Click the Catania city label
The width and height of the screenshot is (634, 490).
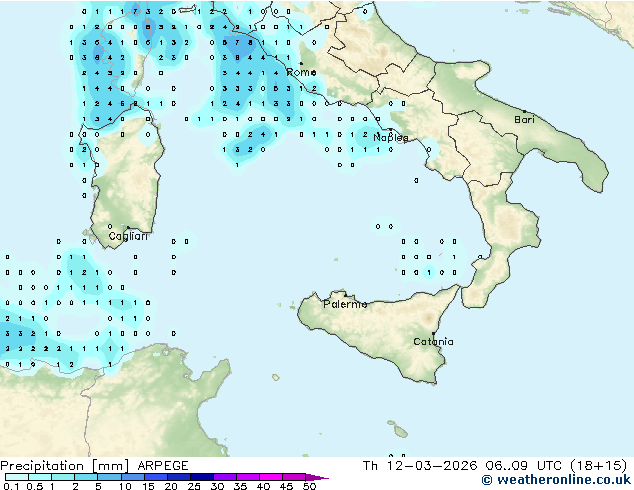[433, 342]
